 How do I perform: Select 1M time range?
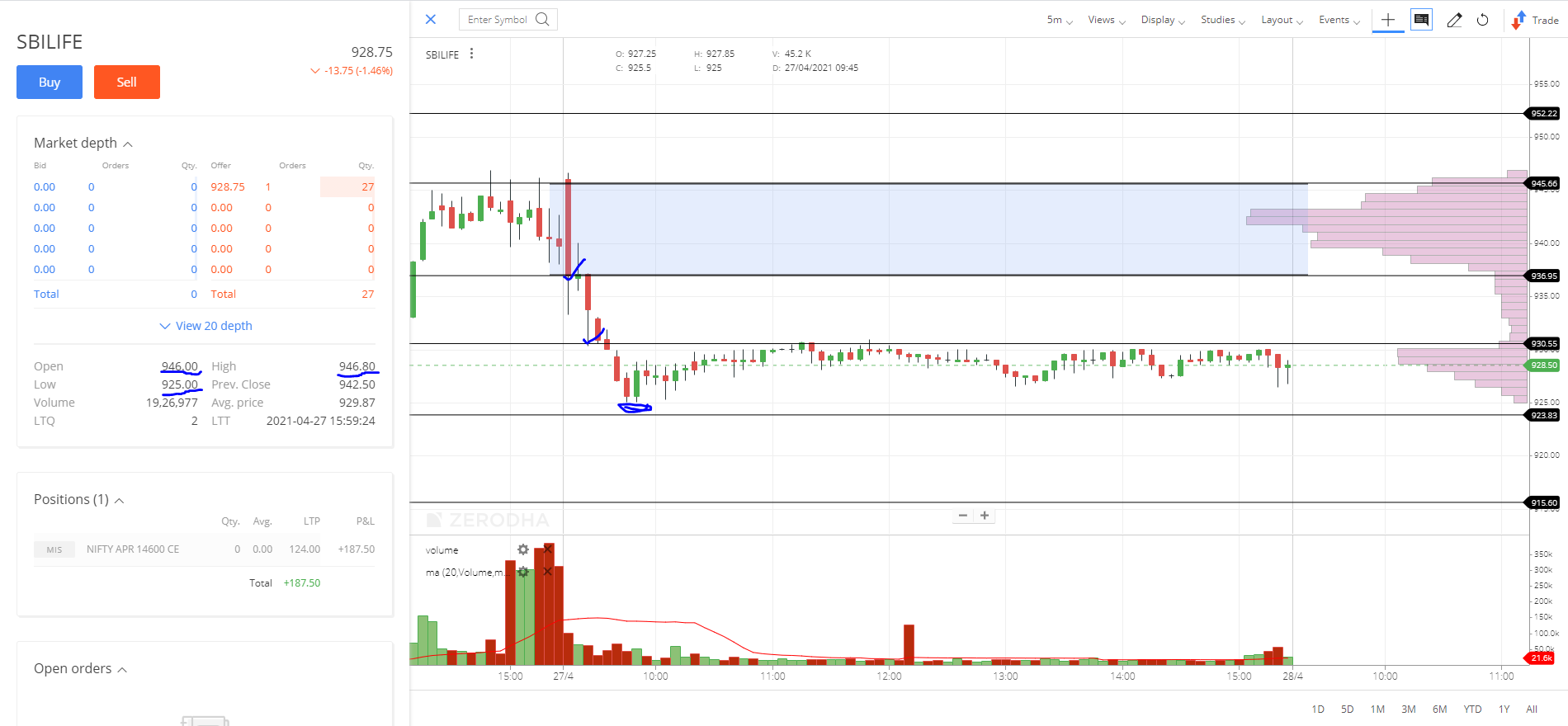[x=1377, y=709]
